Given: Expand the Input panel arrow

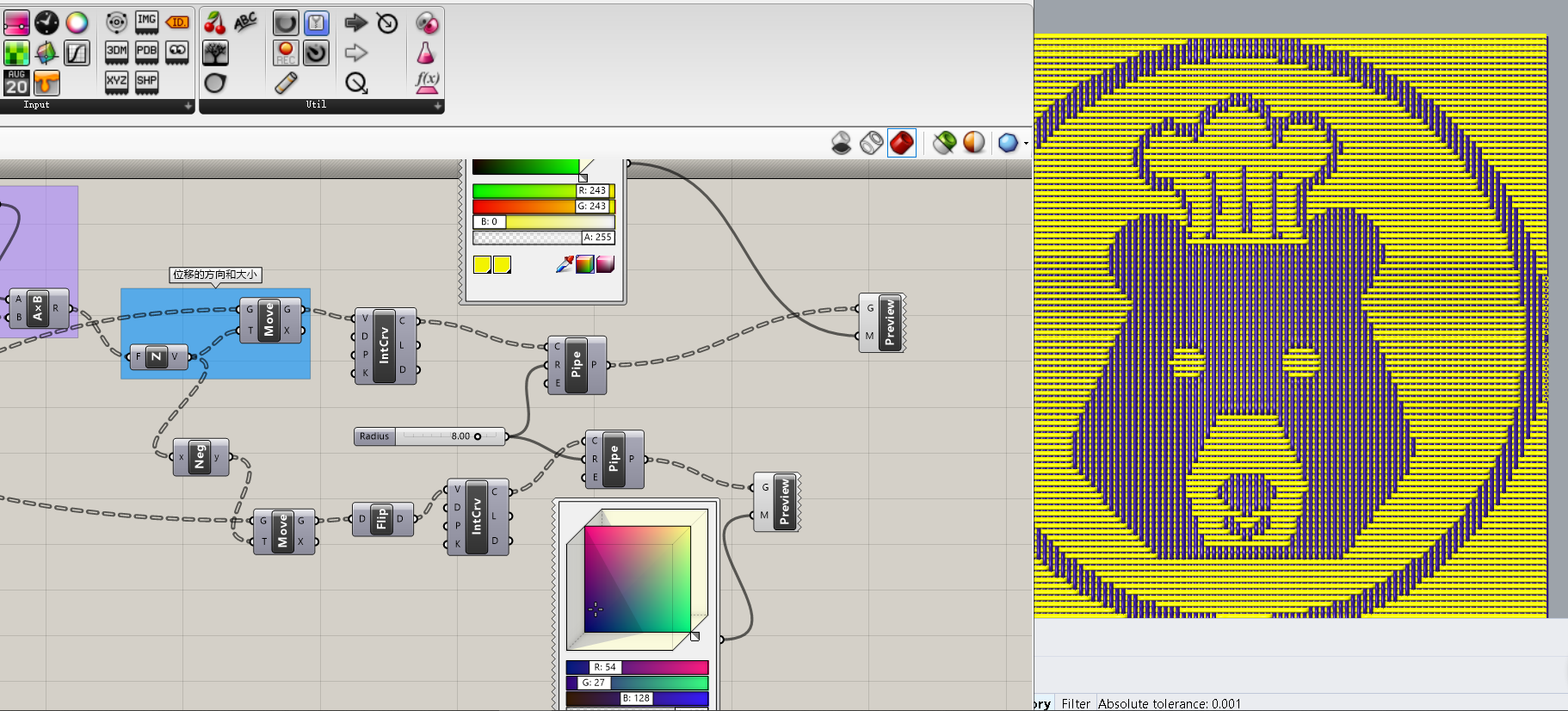Looking at the screenshot, I should pyautogui.click(x=188, y=106).
